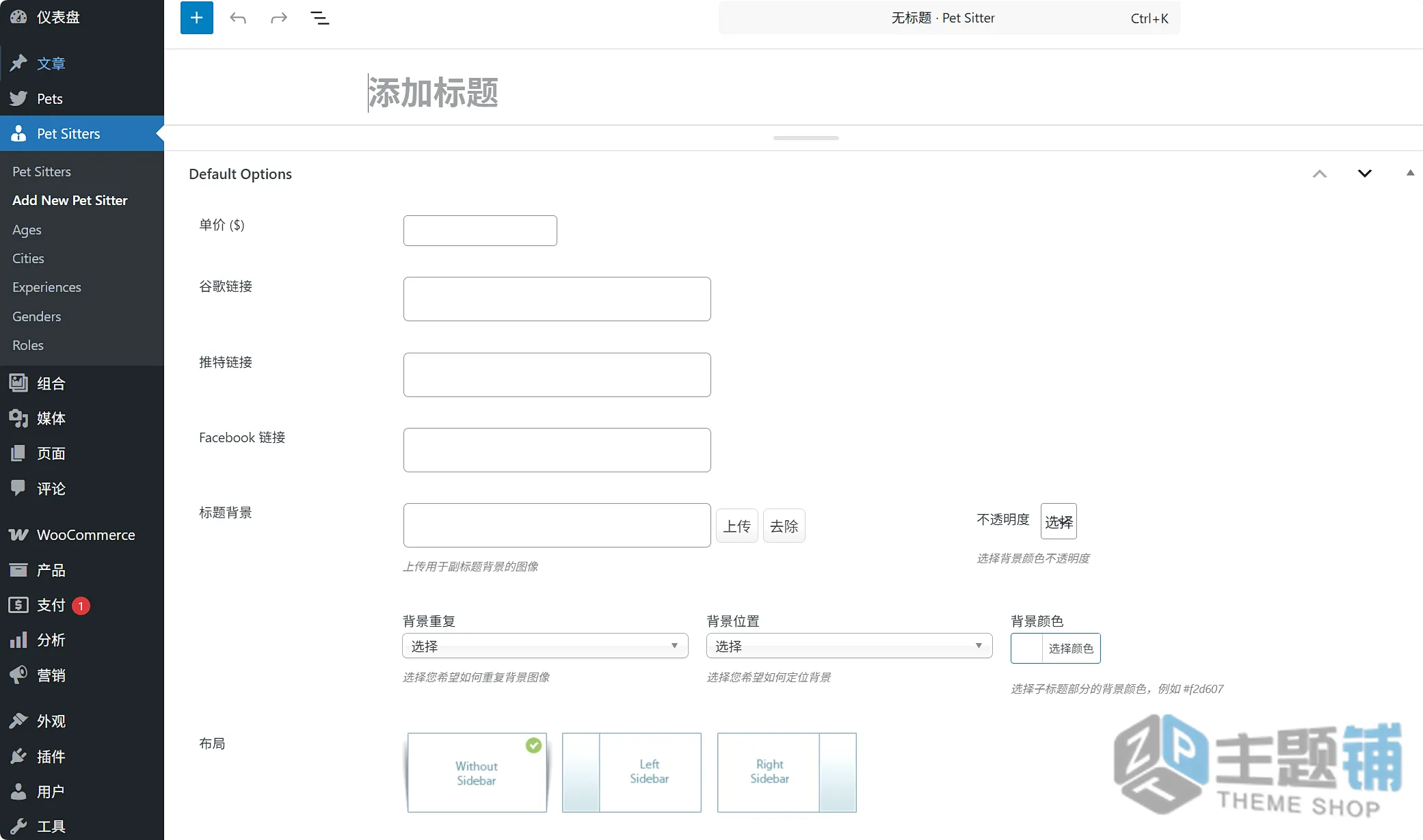Click the pushpin icon beside 文章

[x=18, y=64]
